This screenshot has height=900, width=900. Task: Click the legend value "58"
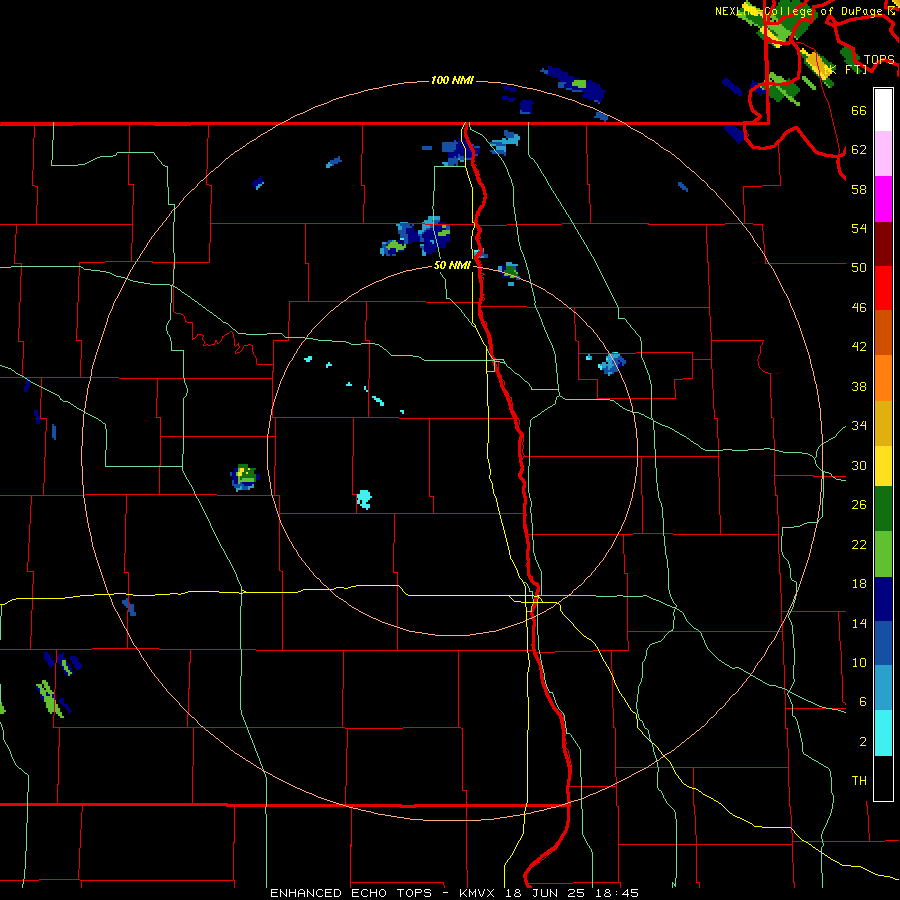(x=859, y=189)
